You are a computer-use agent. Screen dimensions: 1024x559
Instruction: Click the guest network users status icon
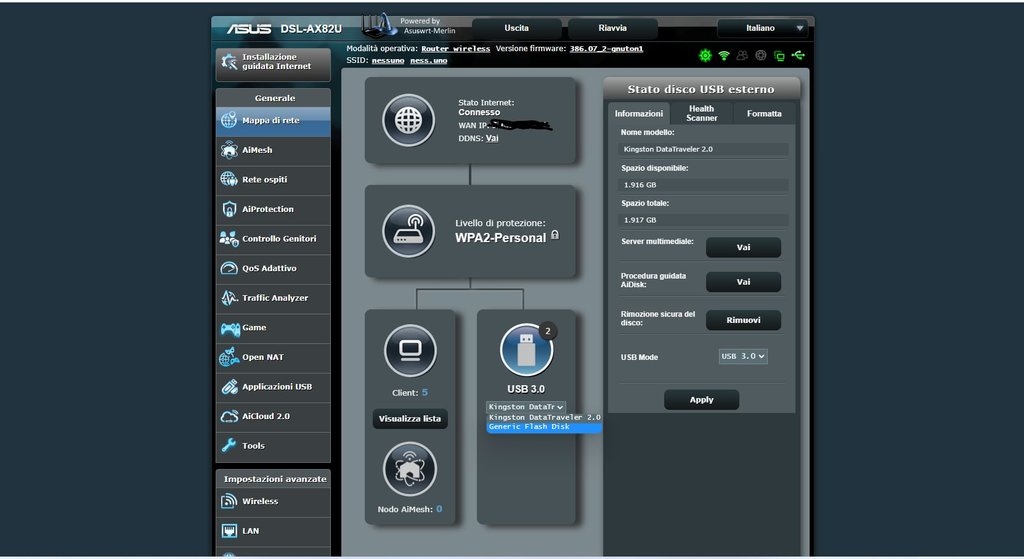tap(742, 56)
